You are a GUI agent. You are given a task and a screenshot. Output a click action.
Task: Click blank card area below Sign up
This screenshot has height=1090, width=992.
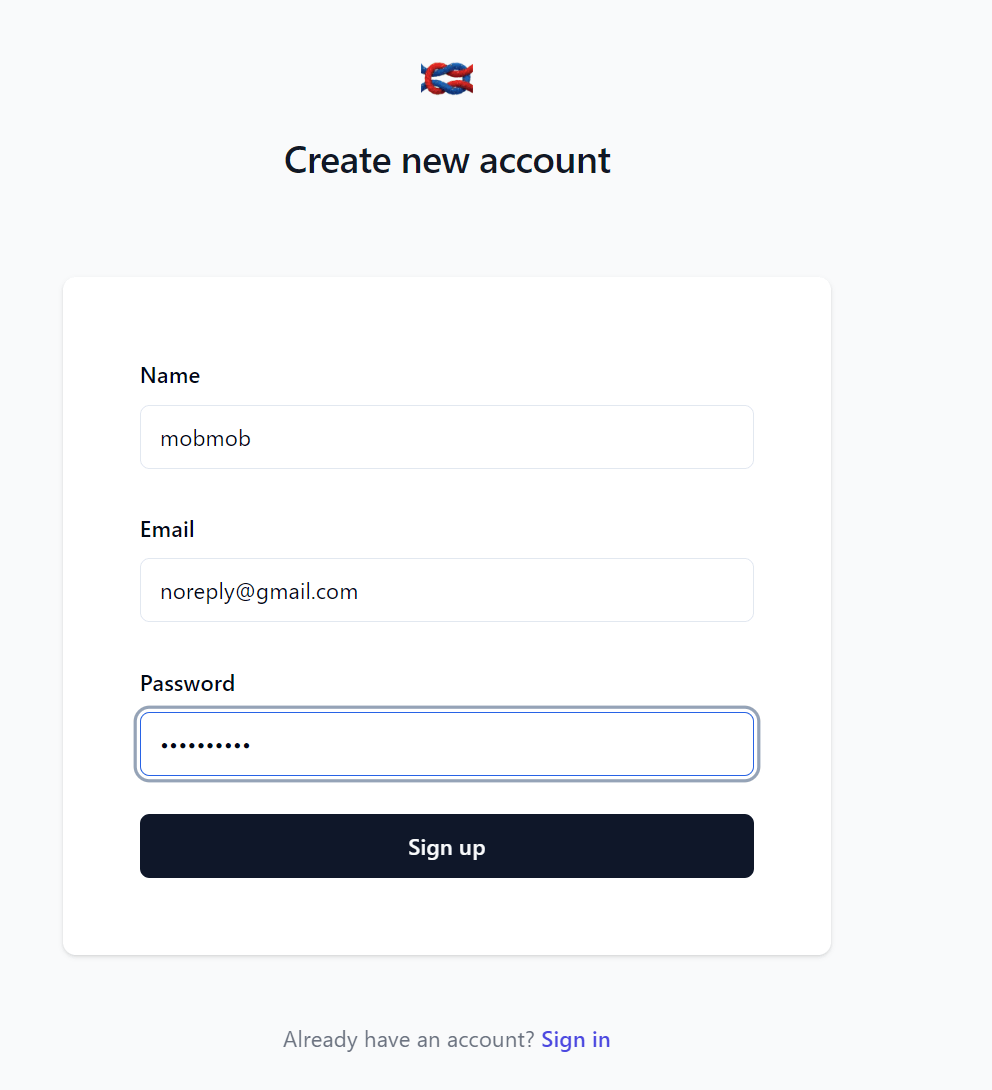447,918
